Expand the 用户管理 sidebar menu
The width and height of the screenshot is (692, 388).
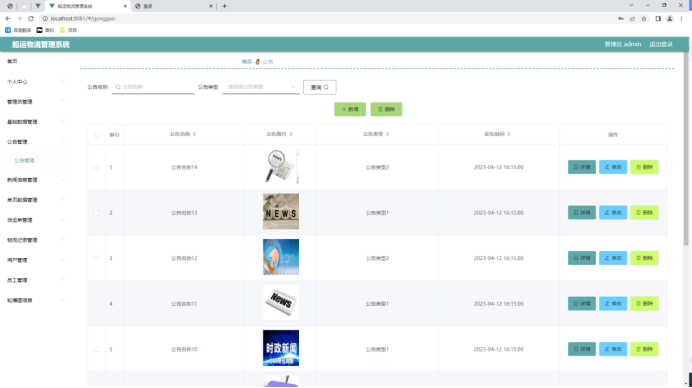coord(35,260)
